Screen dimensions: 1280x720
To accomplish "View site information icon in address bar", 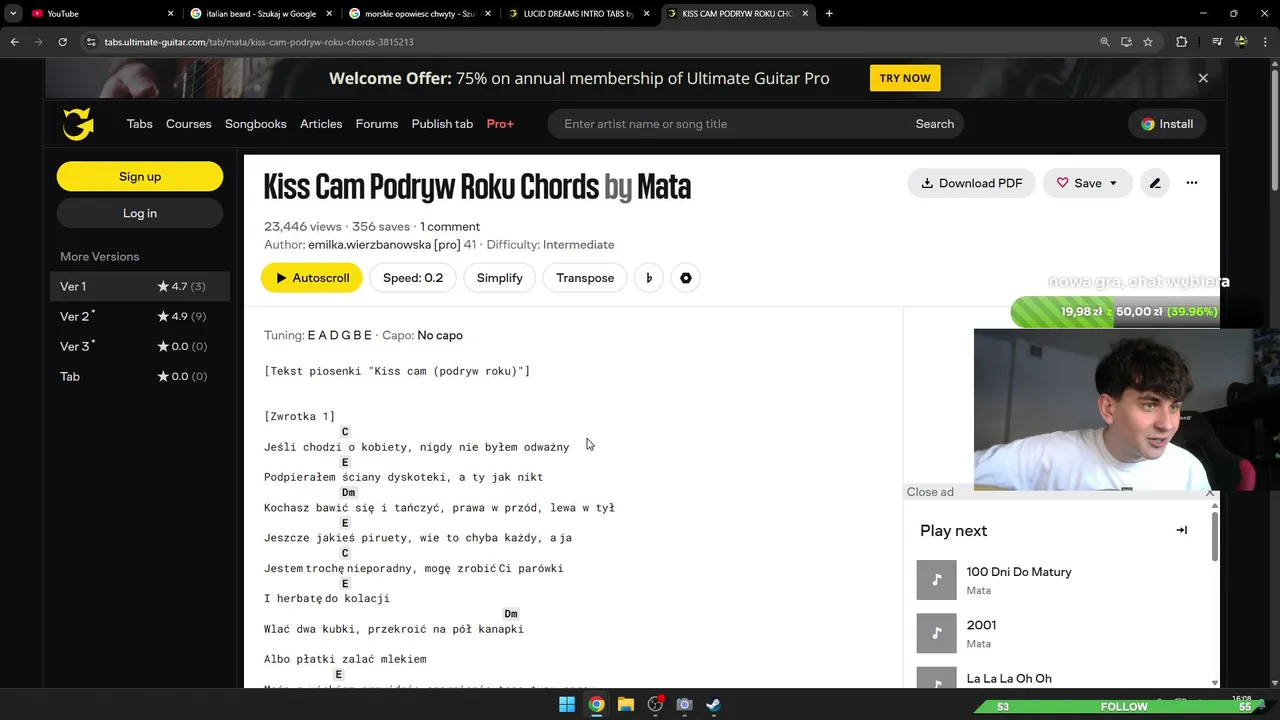I will tap(91, 42).
